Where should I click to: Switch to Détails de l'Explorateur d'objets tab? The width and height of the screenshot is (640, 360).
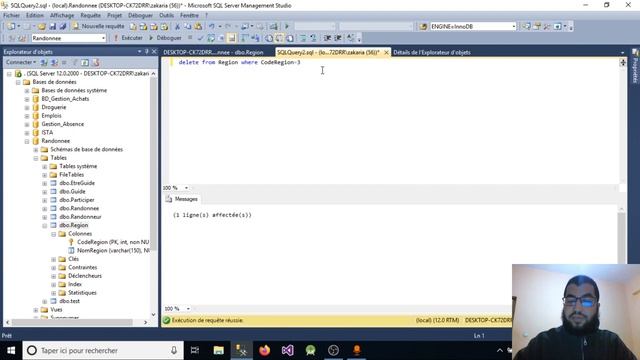[432, 52]
